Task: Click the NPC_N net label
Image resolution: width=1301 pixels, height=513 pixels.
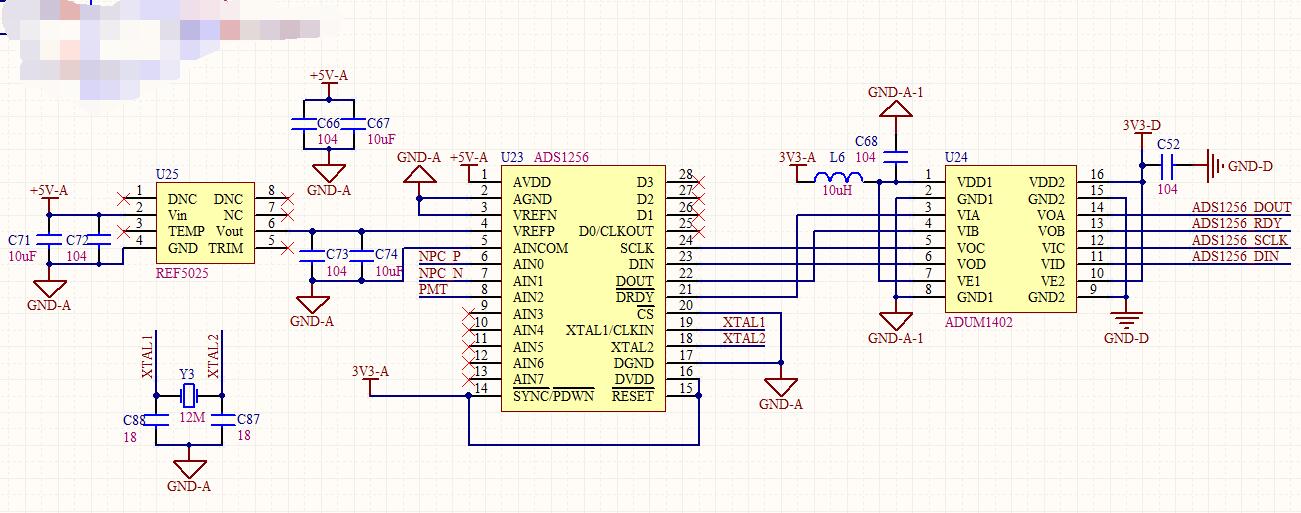Action: [440, 273]
